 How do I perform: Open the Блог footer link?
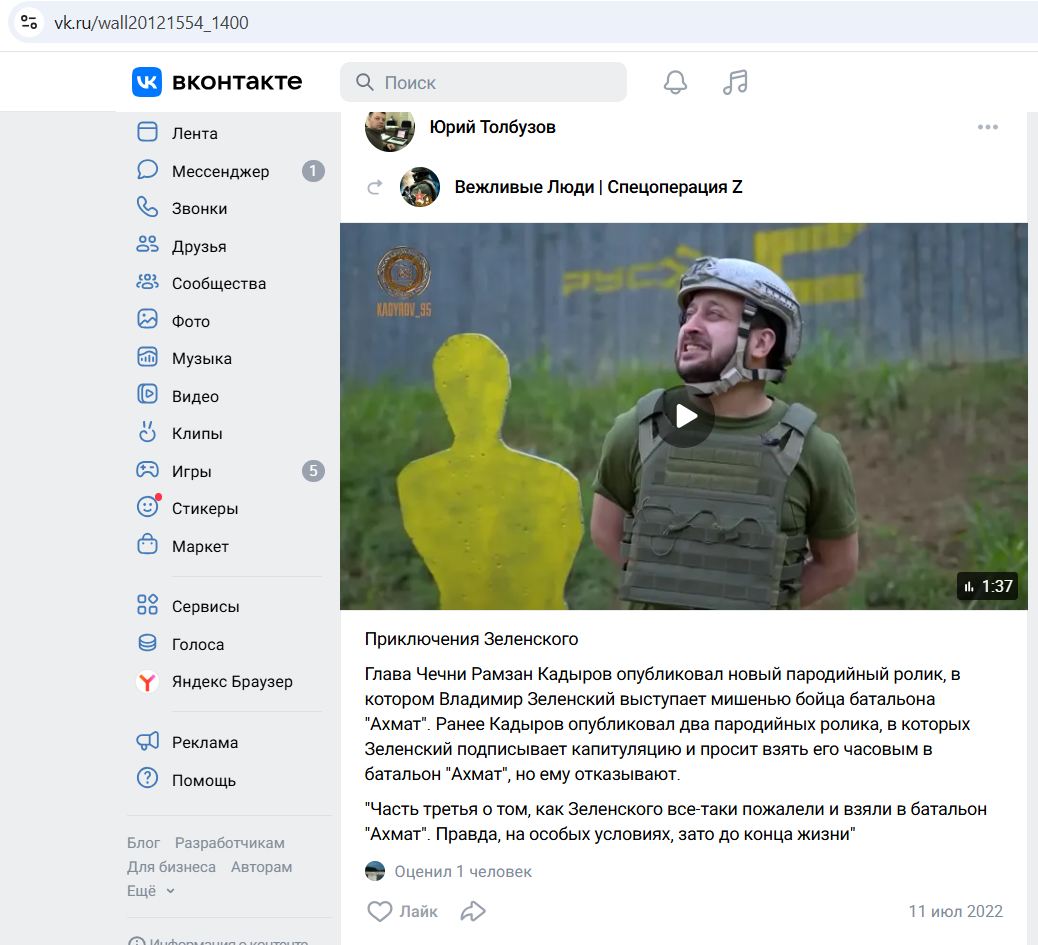point(143,842)
